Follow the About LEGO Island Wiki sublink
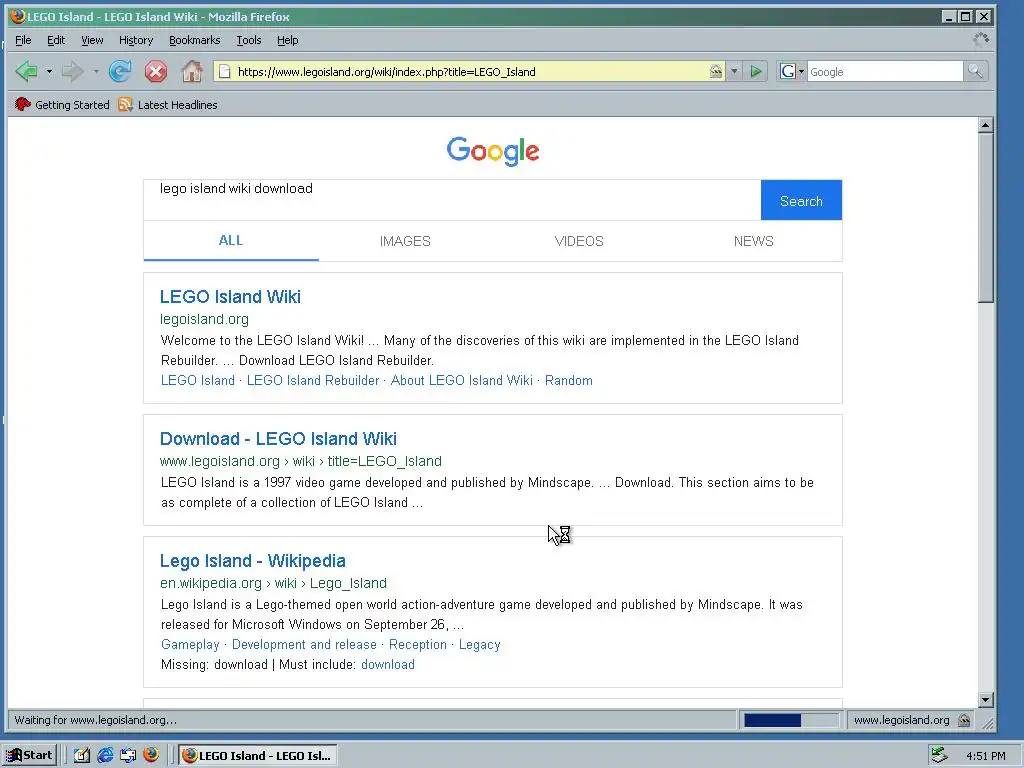The height and width of the screenshot is (768, 1024). pos(462,380)
